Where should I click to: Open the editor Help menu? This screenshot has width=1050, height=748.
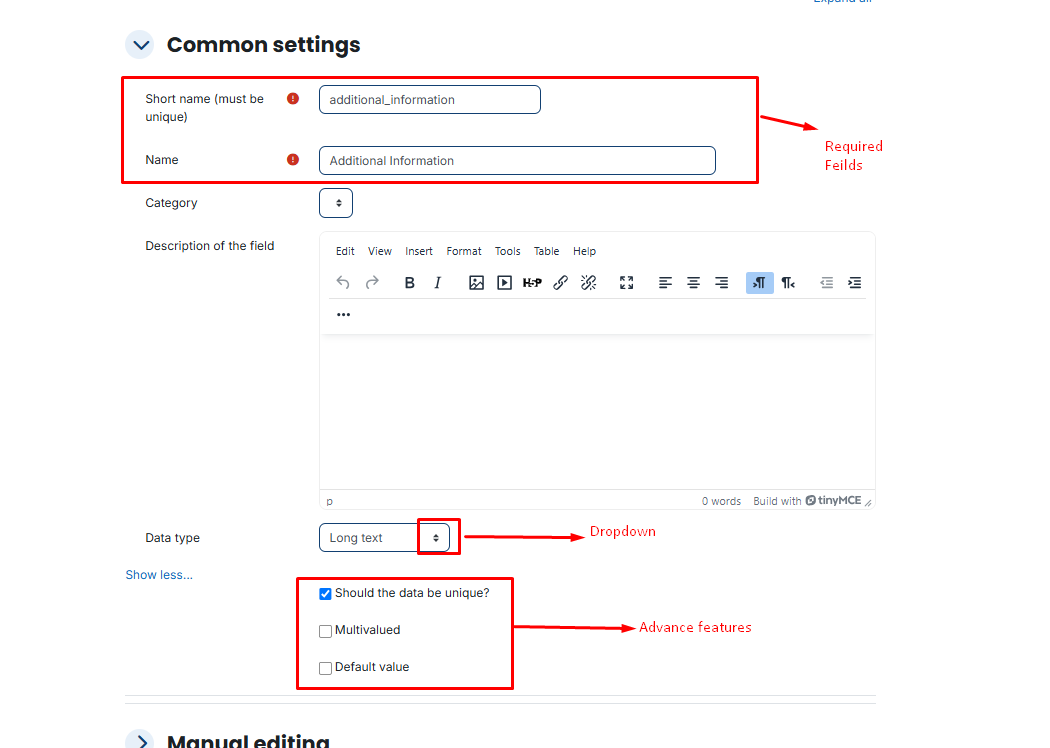tap(585, 251)
